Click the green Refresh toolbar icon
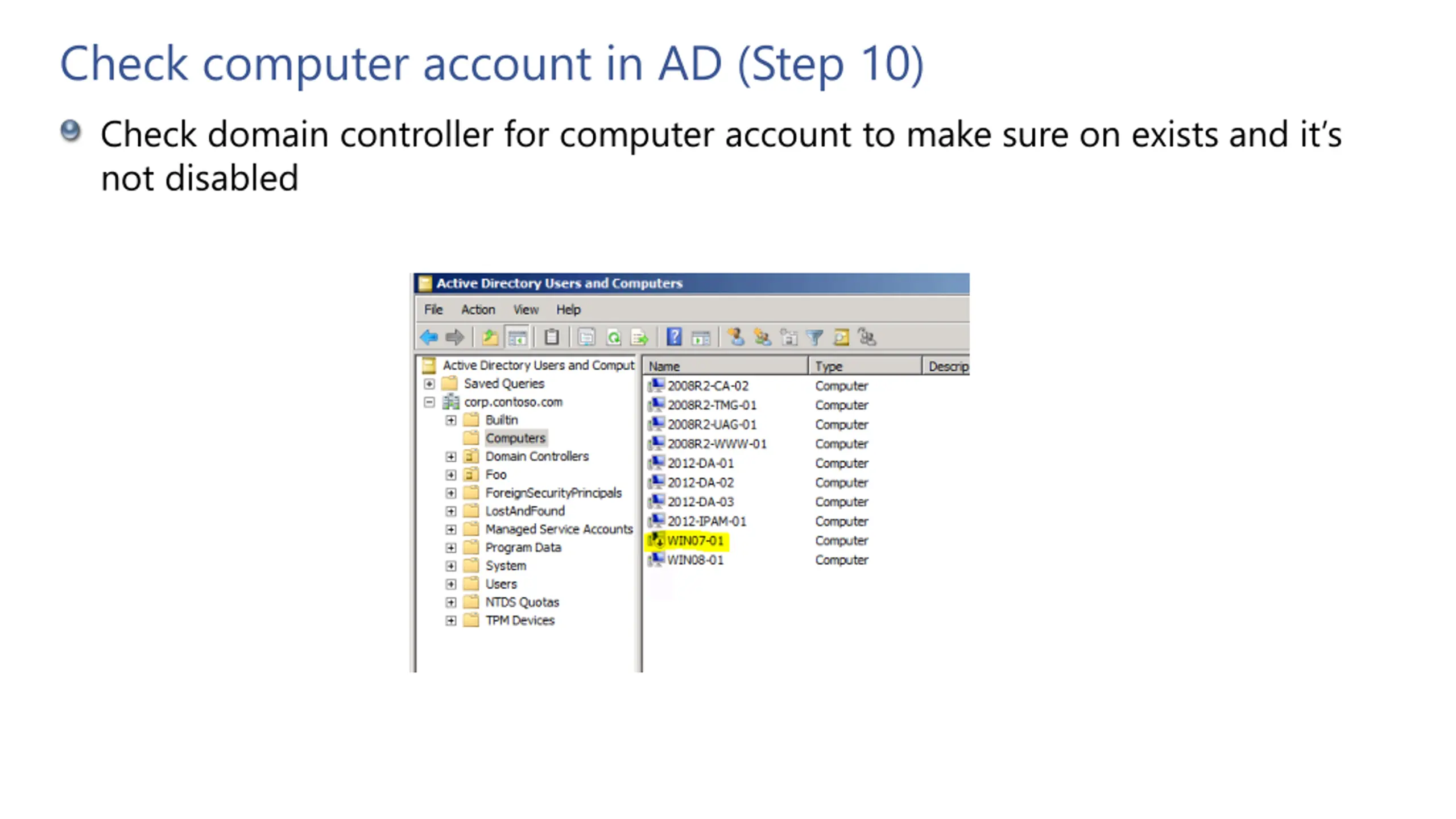Image resolution: width=1456 pixels, height=819 pixels. (x=614, y=337)
